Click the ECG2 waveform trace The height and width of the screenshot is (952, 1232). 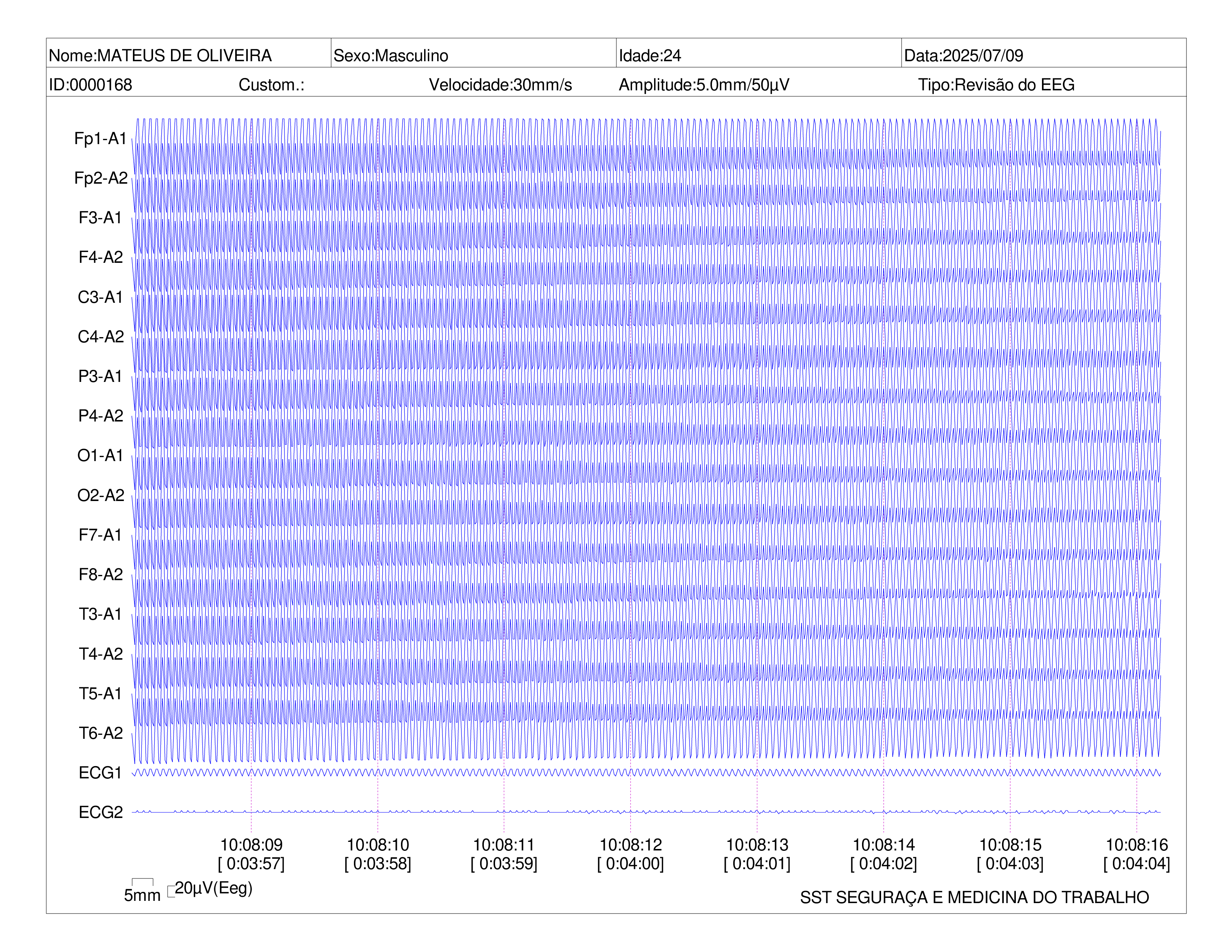pyautogui.click(x=646, y=812)
